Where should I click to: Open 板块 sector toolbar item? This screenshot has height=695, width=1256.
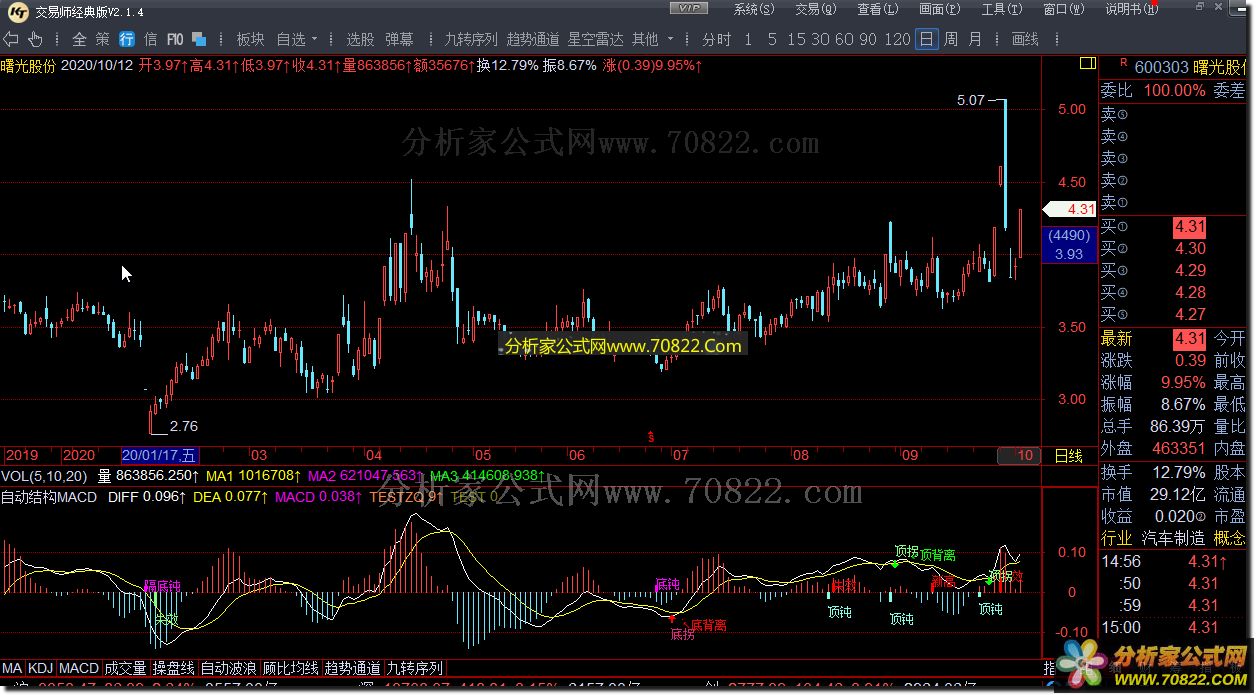pos(250,39)
